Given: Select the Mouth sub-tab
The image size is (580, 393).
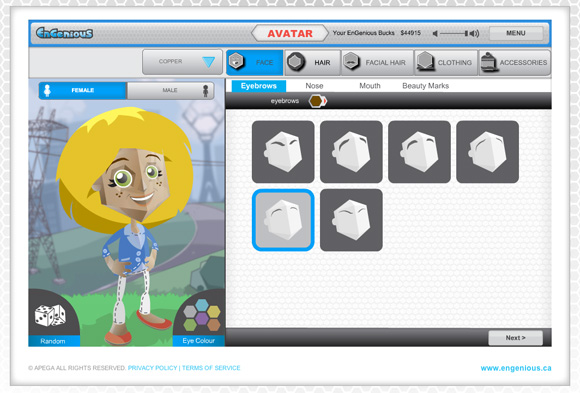Looking at the screenshot, I should tap(370, 86).
